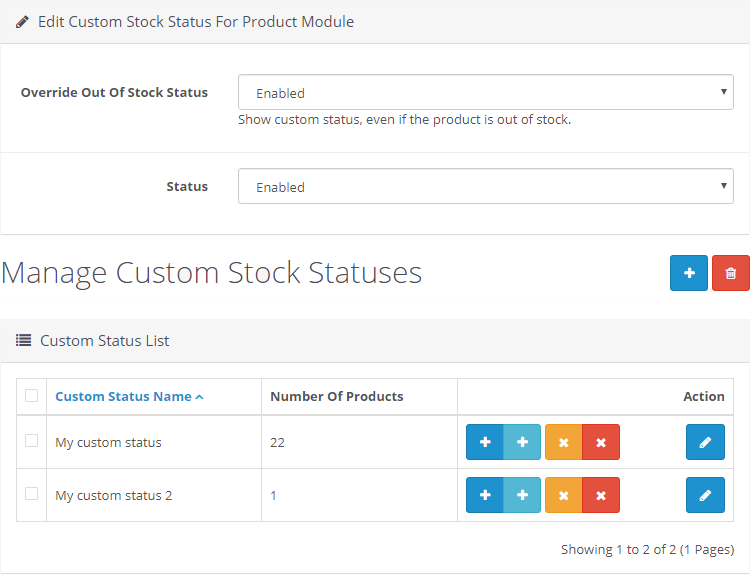The height and width of the screenshot is (575, 750).
Task: Open the Status dropdown
Action: 485,186
